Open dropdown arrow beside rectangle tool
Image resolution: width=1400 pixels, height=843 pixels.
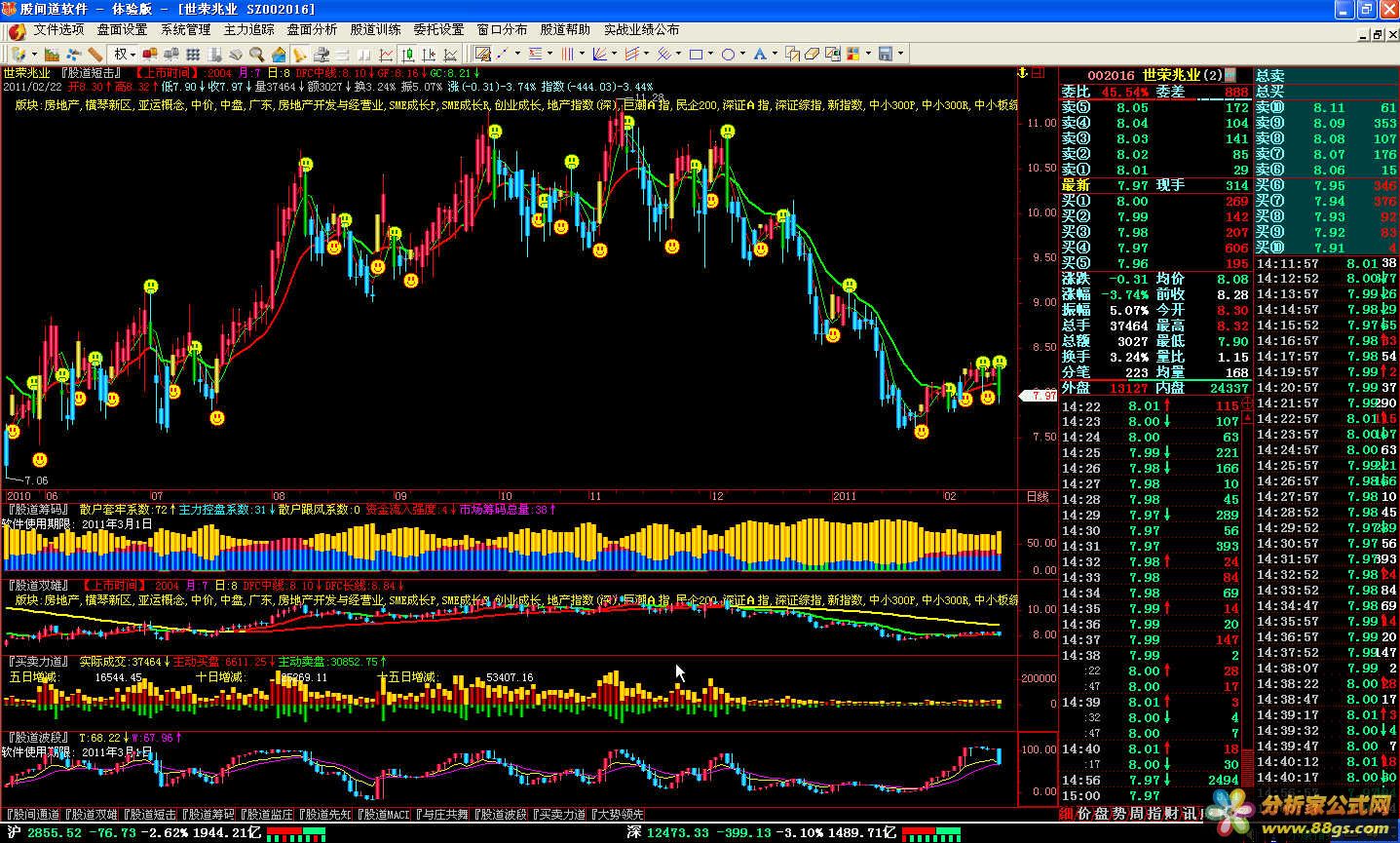click(710, 55)
